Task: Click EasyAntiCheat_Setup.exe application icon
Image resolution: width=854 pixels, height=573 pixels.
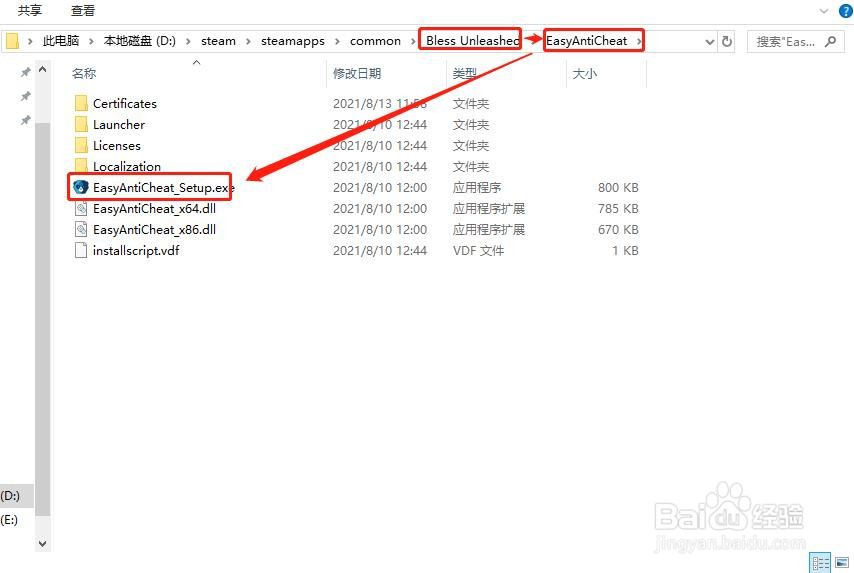Action: [81, 187]
